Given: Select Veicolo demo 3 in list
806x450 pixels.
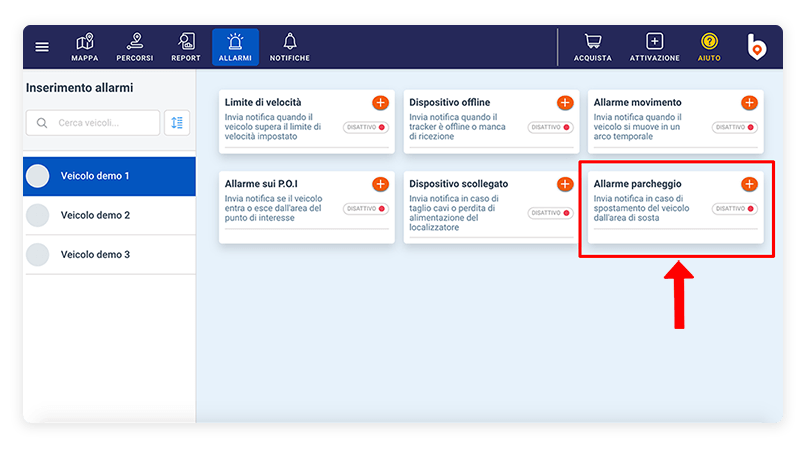Looking at the screenshot, I should pyautogui.click(x=95, y=255).
